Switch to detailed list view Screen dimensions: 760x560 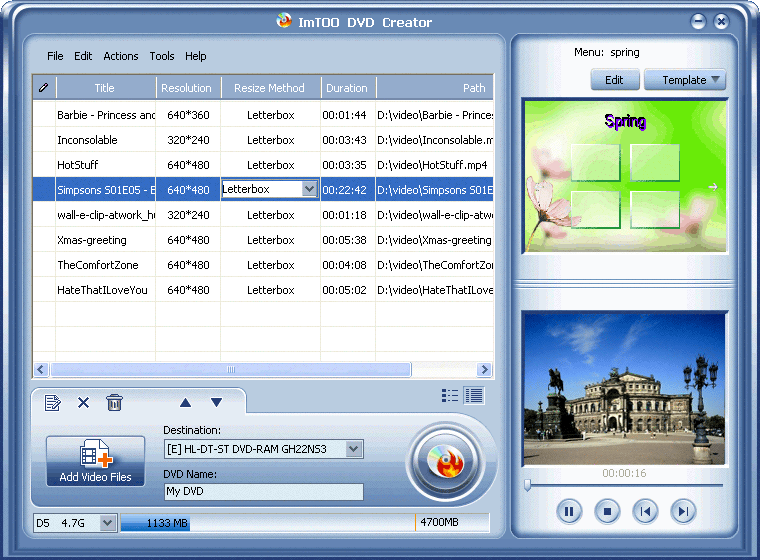coord(474,396)
